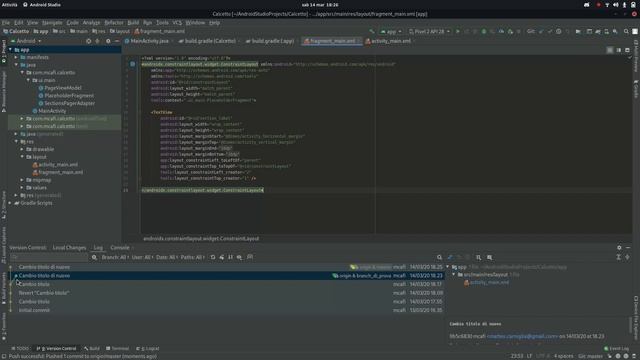
Task: Click the Cherry-pick icon in Log toolbar
Action: [x=222, y=257]
